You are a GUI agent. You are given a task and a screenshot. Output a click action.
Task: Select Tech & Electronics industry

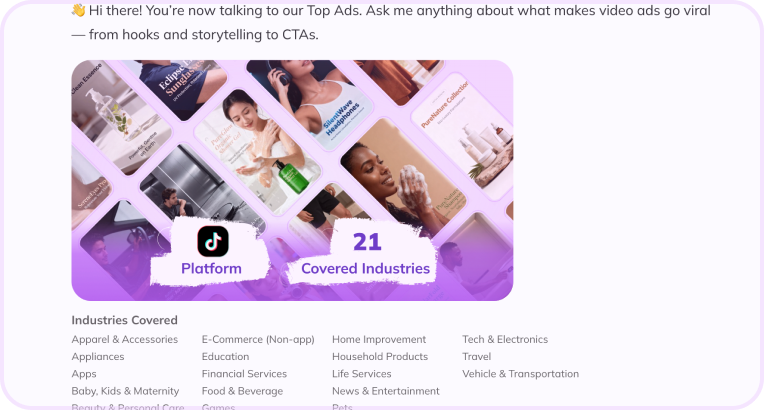click(x=505, y=339)
